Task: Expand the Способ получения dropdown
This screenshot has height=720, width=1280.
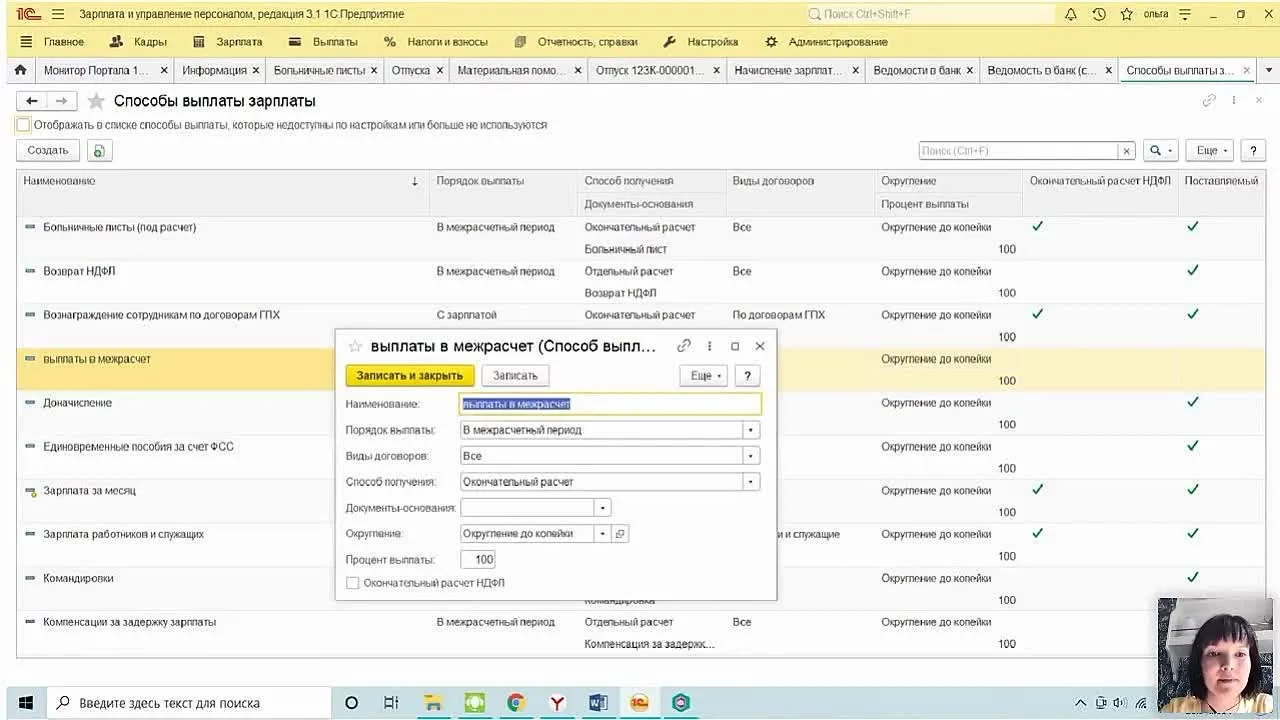Action: tap(750, 482)
